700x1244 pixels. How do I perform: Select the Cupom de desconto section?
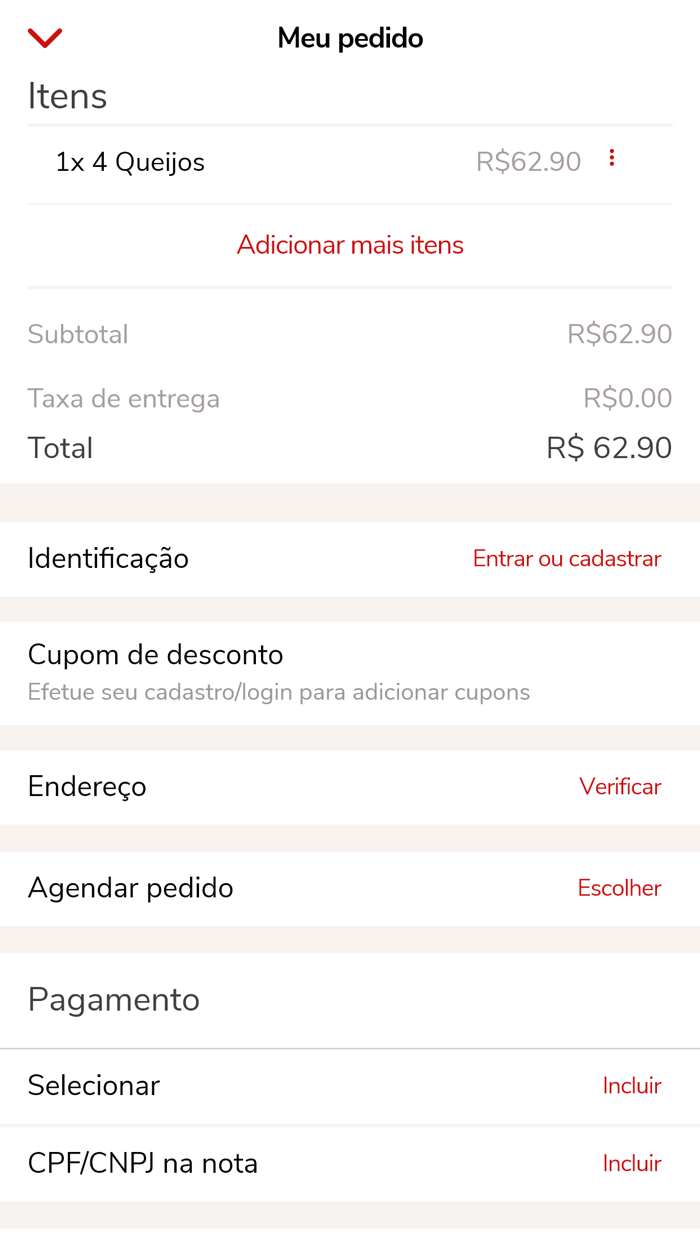155,655
